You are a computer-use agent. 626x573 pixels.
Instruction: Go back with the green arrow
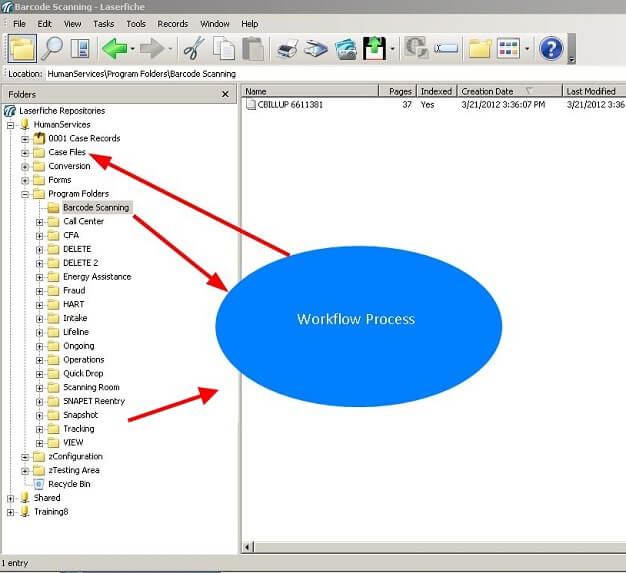[x=114, y=49]
